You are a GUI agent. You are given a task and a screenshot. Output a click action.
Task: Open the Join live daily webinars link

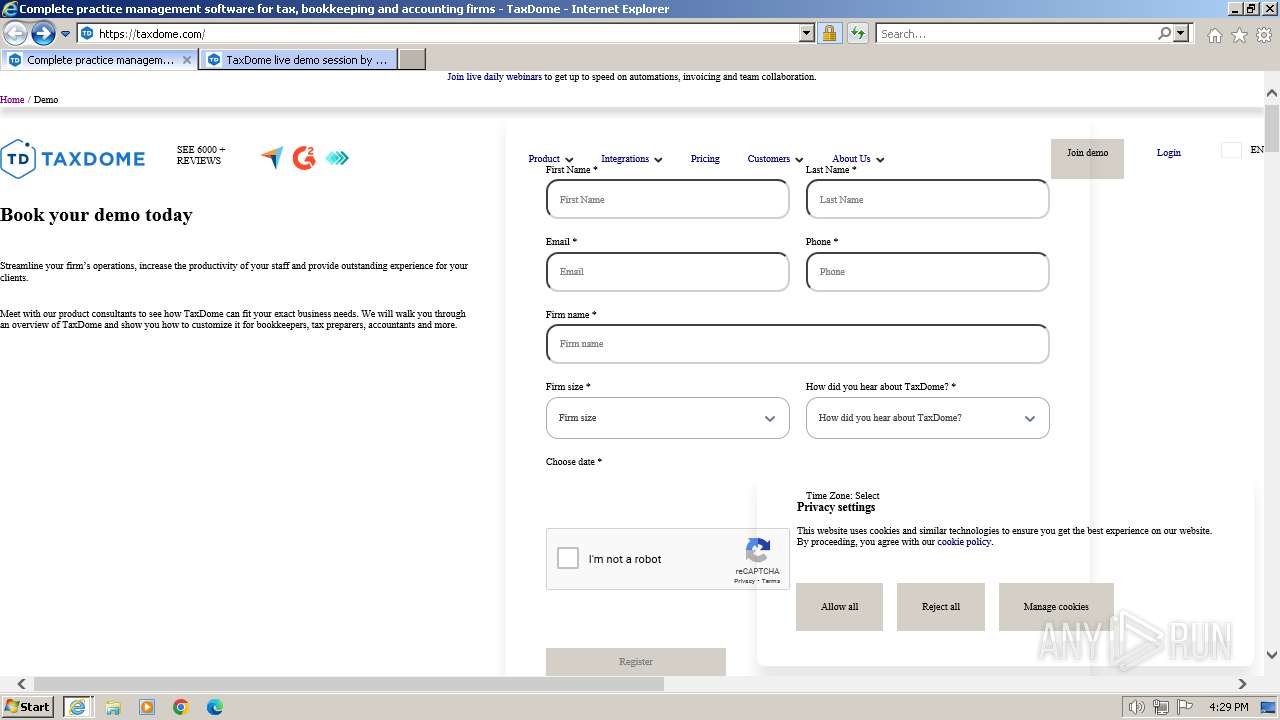[494, 77]
